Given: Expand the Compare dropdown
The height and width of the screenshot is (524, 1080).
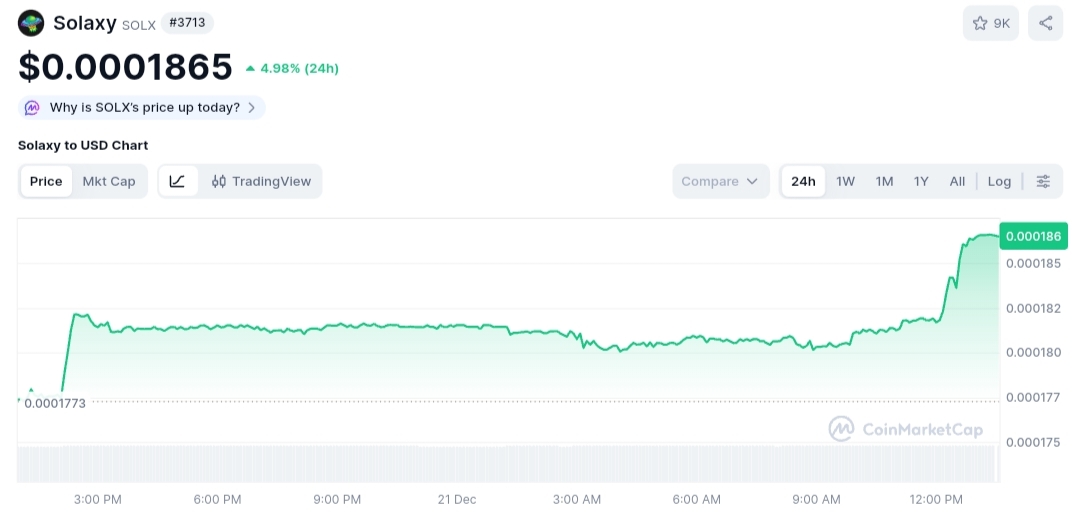Looking at the screenshot, I should [720, 181].
